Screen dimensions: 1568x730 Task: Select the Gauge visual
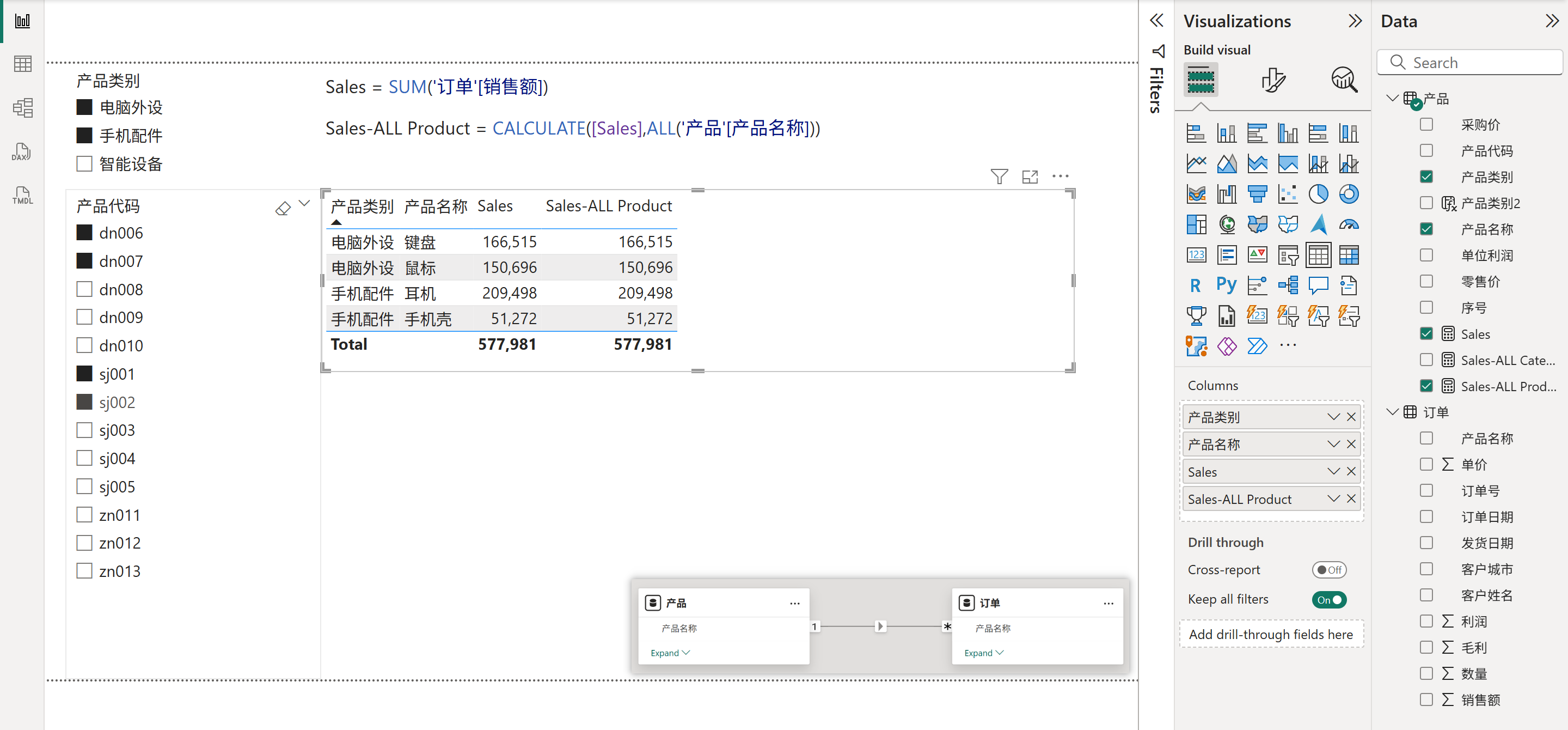(x=1349, y=224)
